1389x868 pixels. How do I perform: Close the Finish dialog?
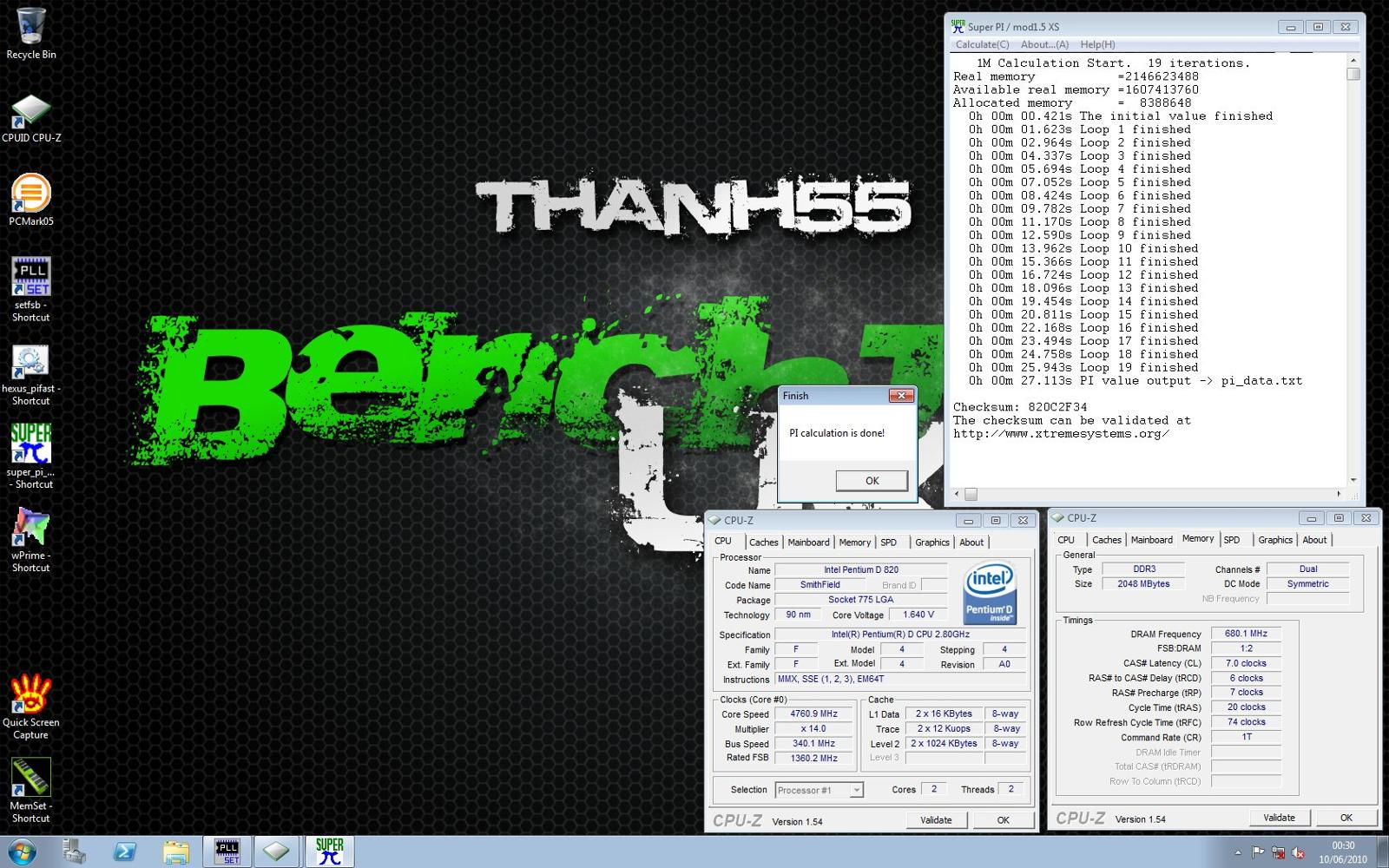(x=901, y=396)
